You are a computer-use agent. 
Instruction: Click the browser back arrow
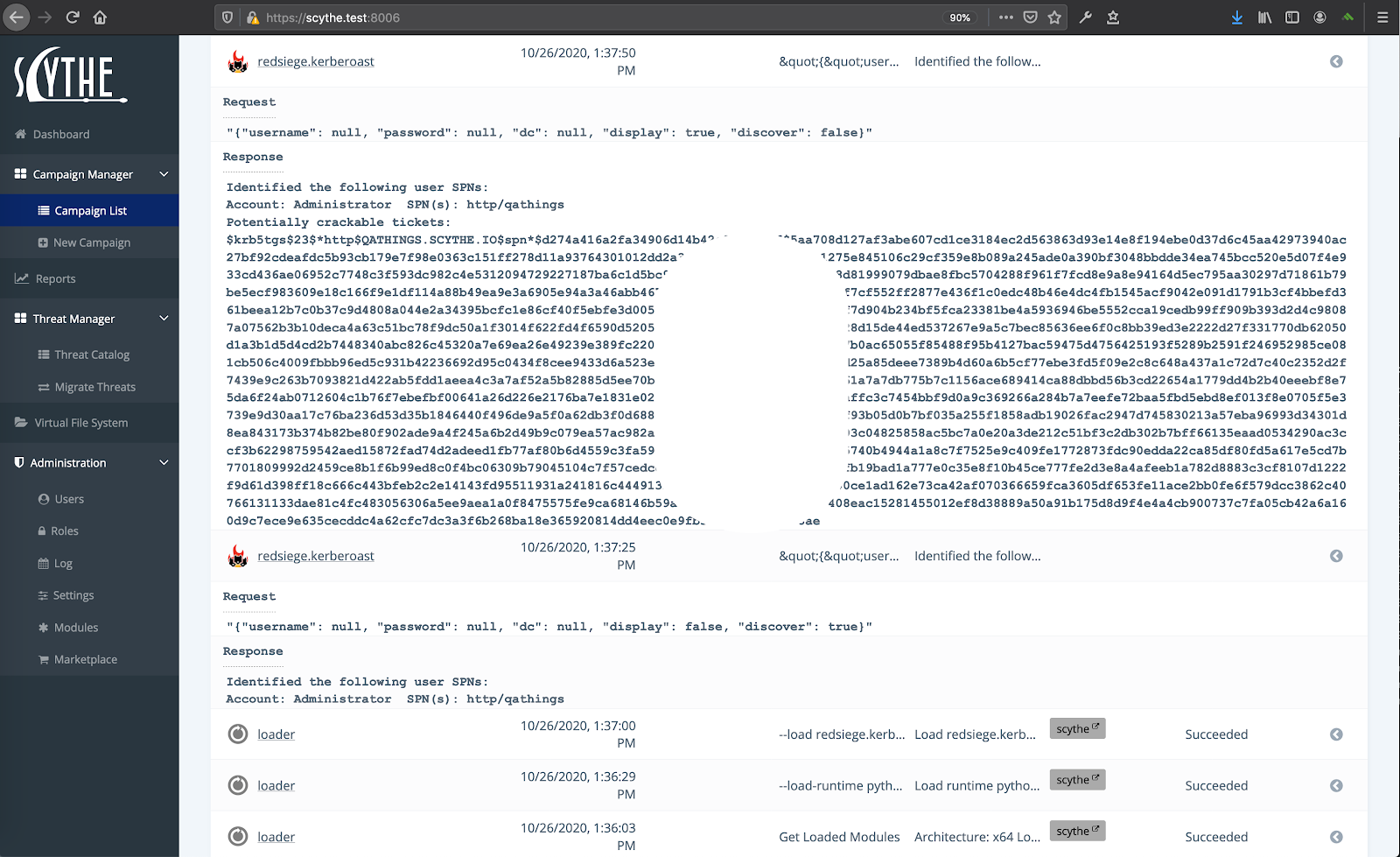pyautogui.click(x=17, y=18)
